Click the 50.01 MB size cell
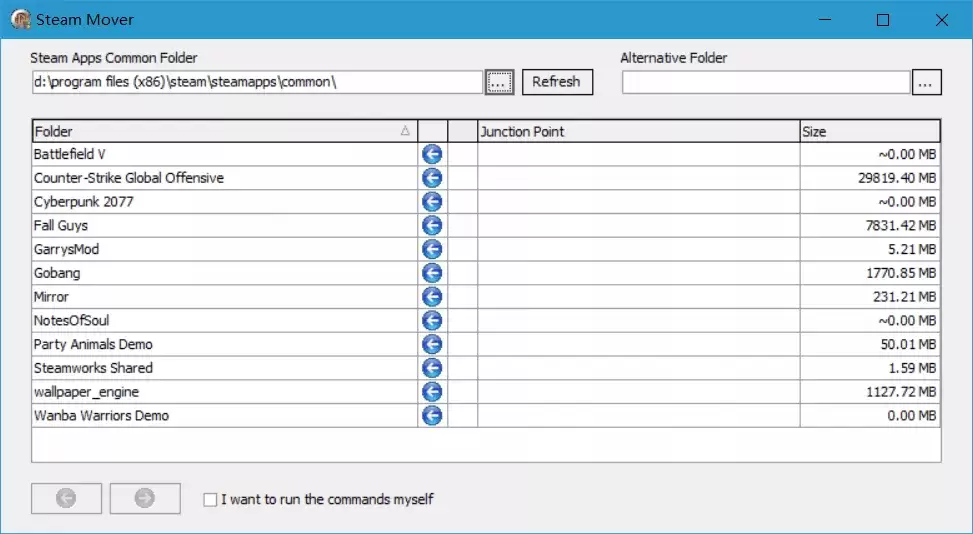This screenshot has height=534, width=973. (x=870, y=344)
